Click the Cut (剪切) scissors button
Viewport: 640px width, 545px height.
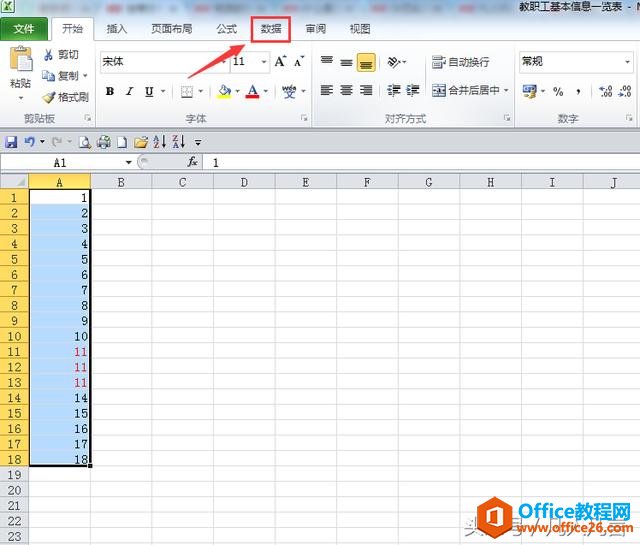60,55
